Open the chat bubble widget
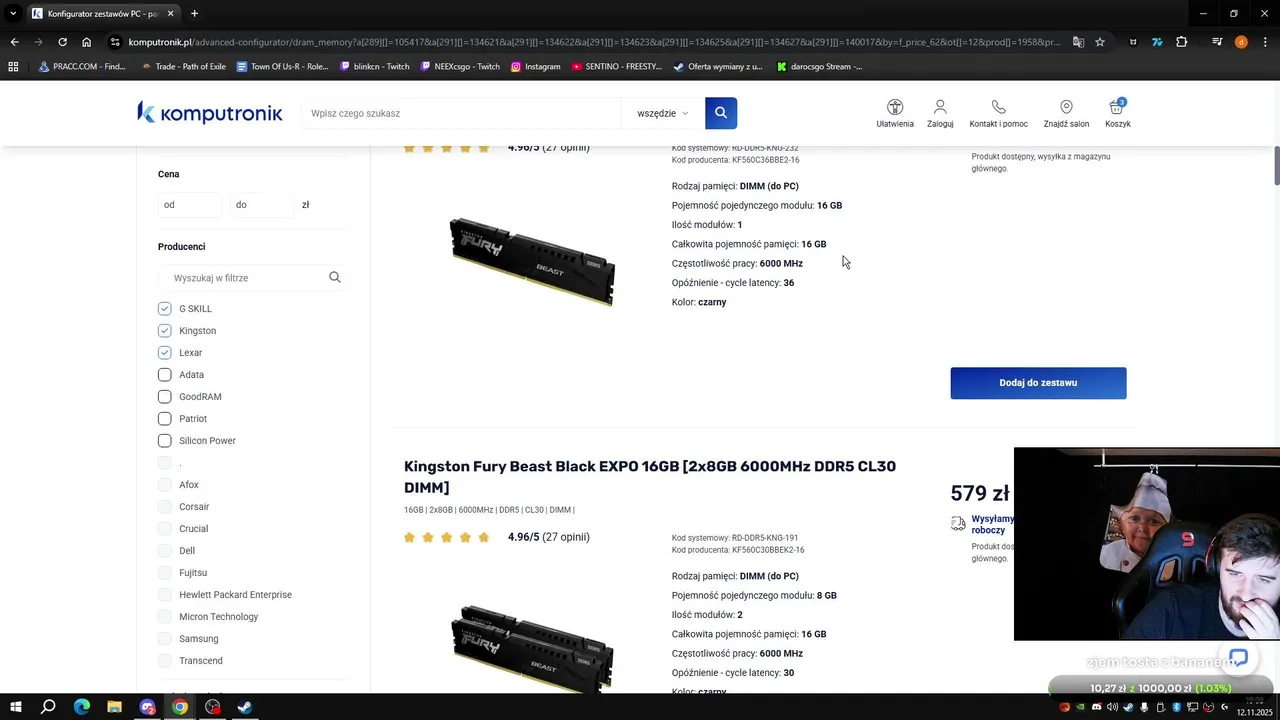Viewport: 1280px width, 720px height. [1238, 658]
